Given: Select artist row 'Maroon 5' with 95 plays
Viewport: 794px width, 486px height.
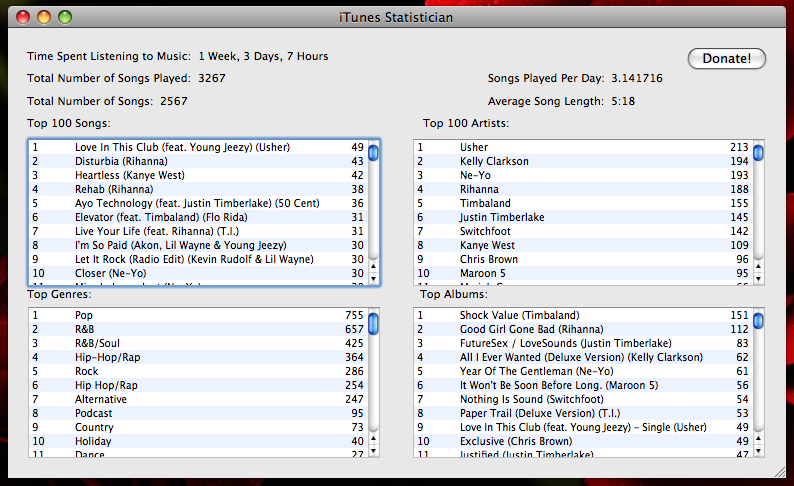Looking at the screenshot, I should pyautogui.click(x=583, y=273).
